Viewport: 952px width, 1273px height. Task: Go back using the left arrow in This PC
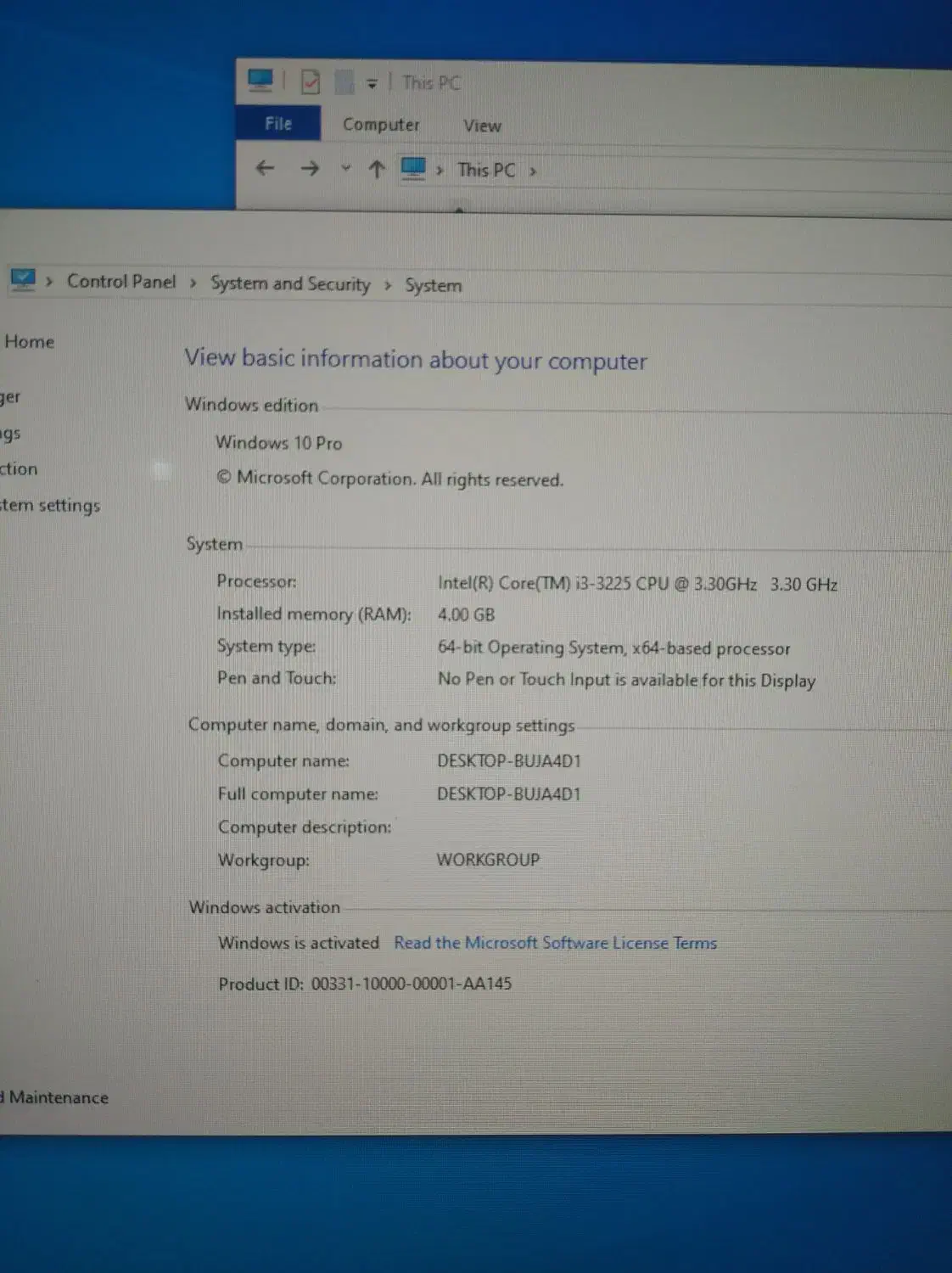pyautogui.click(x=265, y=168)
